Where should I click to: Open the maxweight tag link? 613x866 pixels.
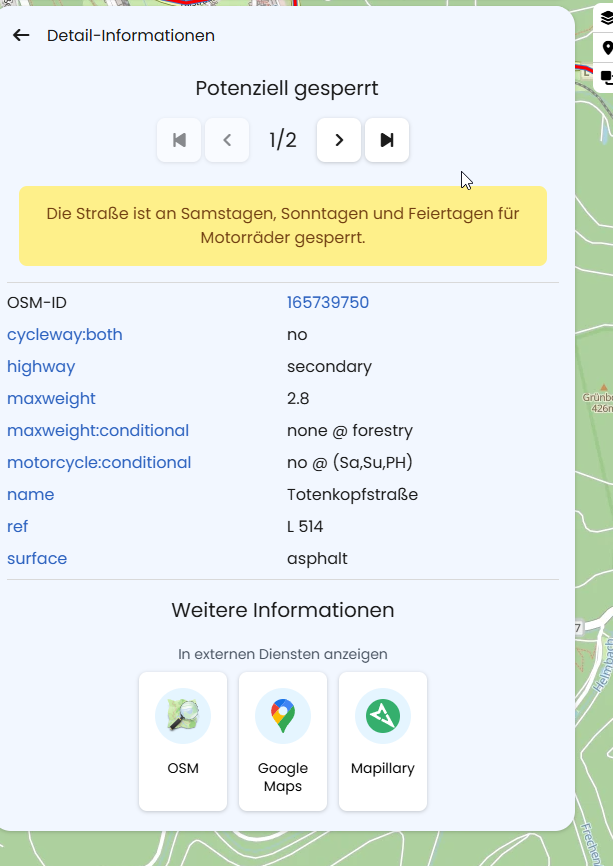pyautogui.click(x=52, y=399)
